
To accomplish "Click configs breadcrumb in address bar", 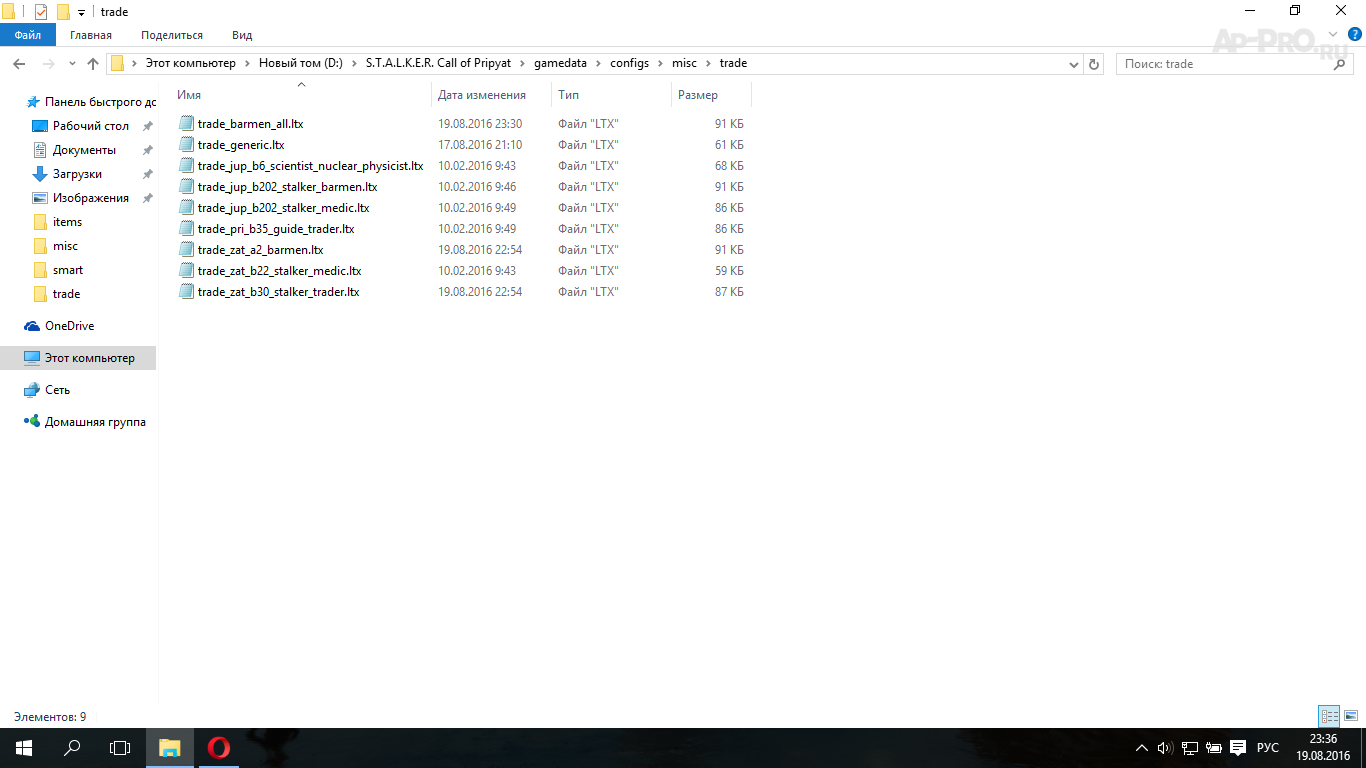I will click(x=629, y=63).
